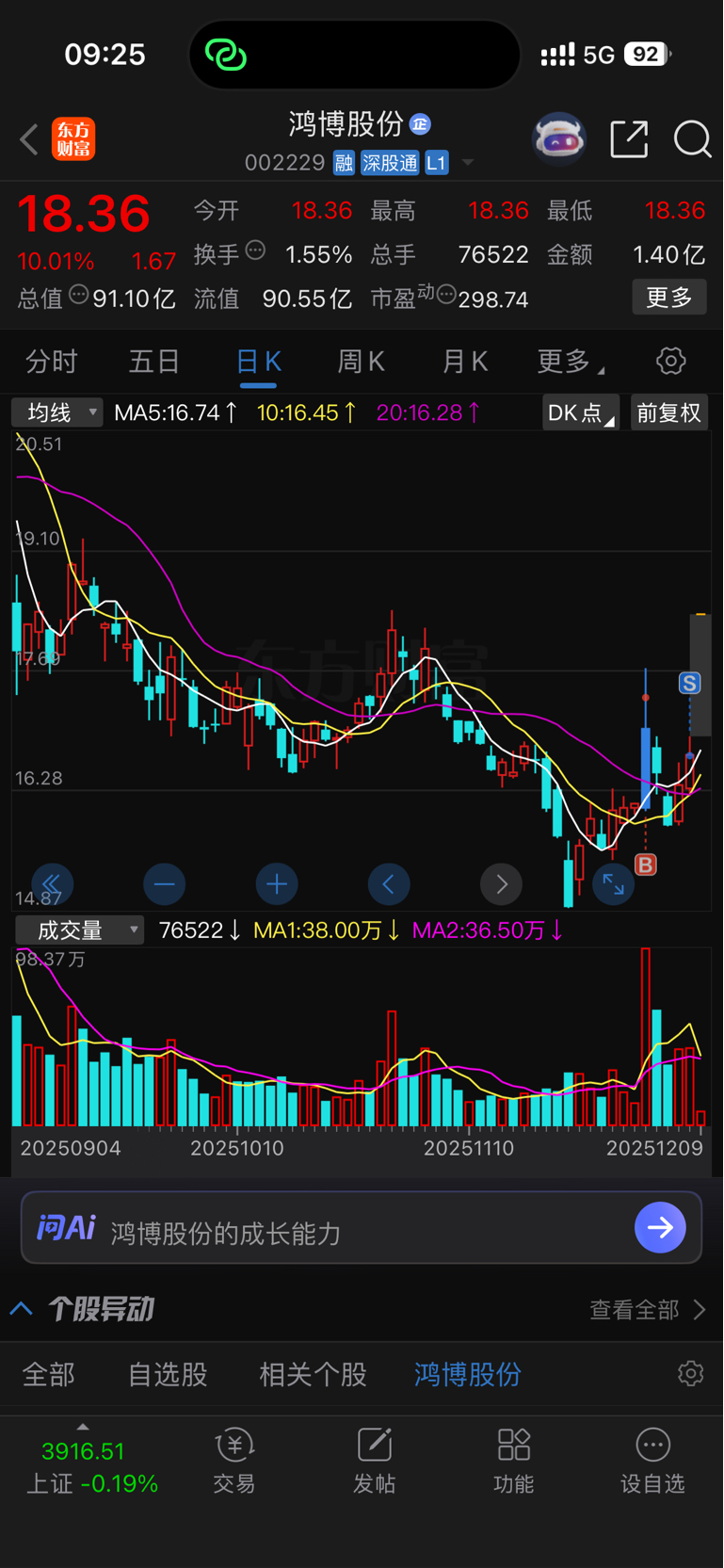Move chart right one step
Viewport: 724px width, 1568px height.
501,884
